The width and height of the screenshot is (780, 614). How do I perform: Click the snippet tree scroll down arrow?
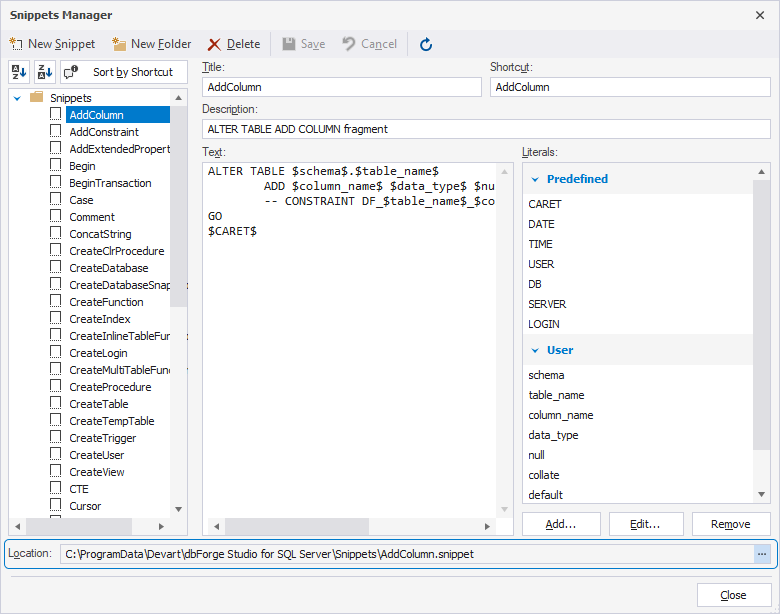(179, 509)
